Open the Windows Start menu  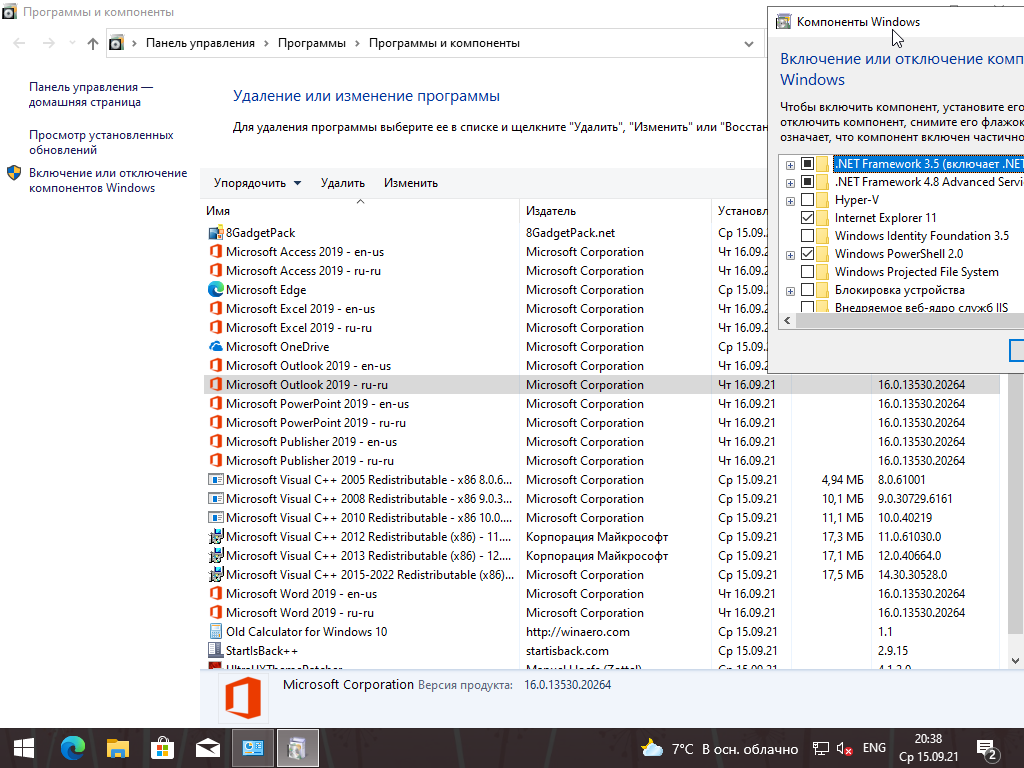tap(24, 748)
